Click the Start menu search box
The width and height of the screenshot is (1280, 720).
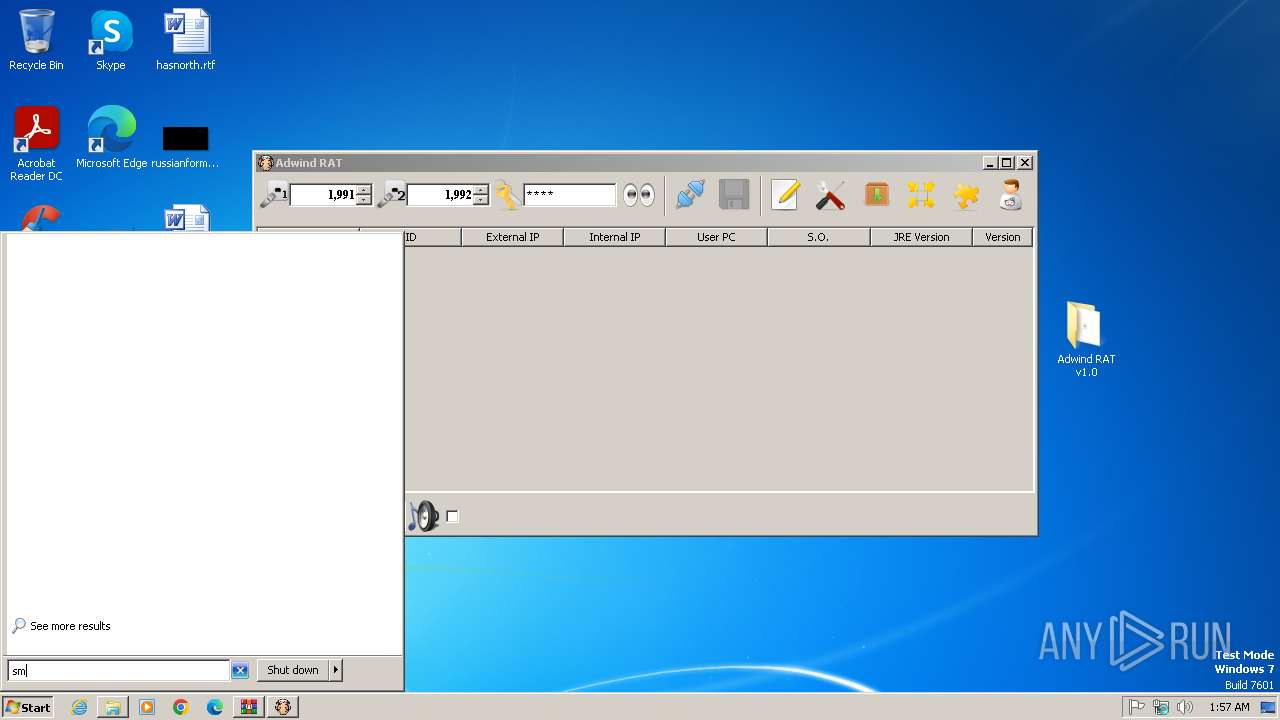(119, 670)
